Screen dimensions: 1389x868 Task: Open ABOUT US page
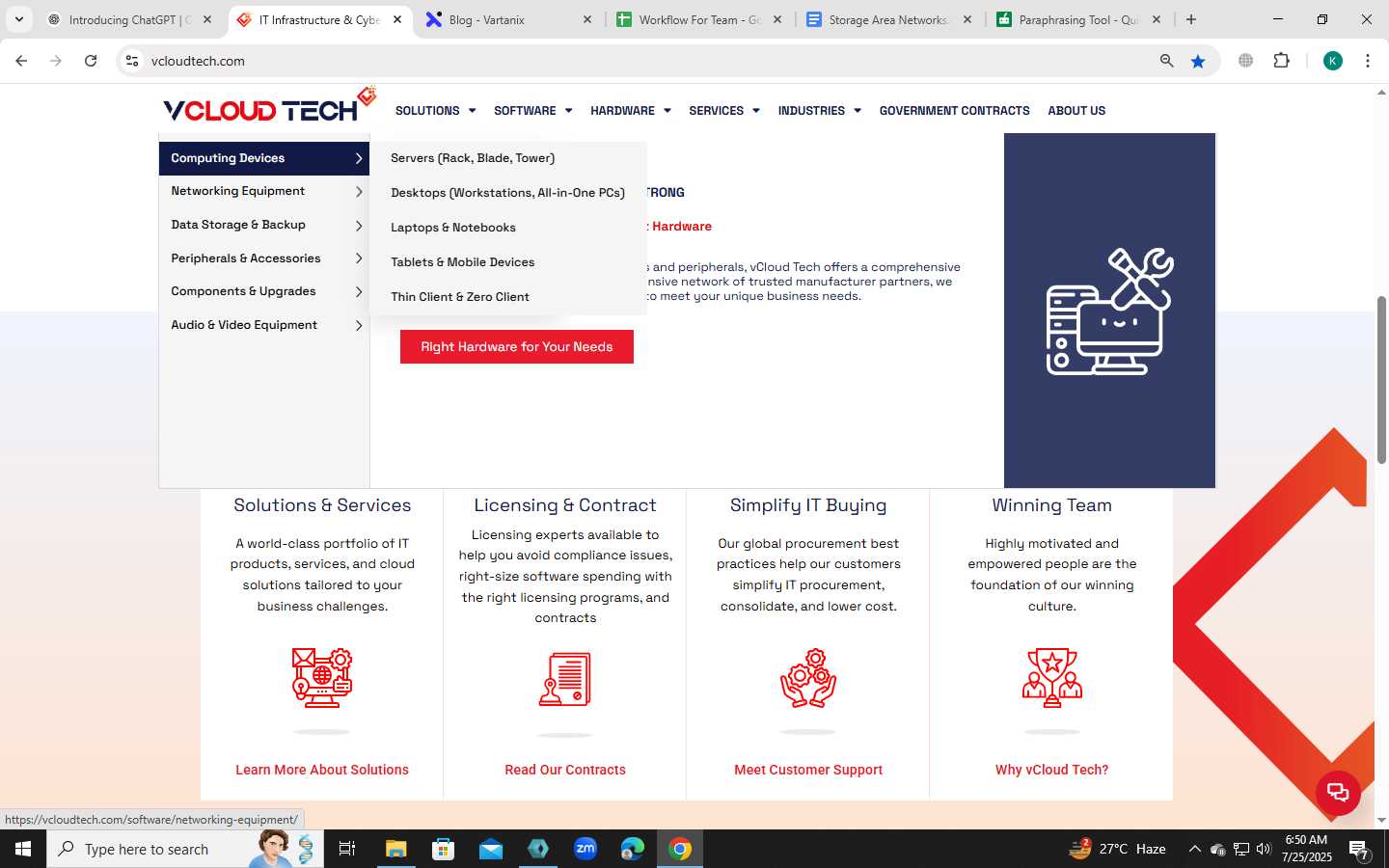tap(1076, 111)
